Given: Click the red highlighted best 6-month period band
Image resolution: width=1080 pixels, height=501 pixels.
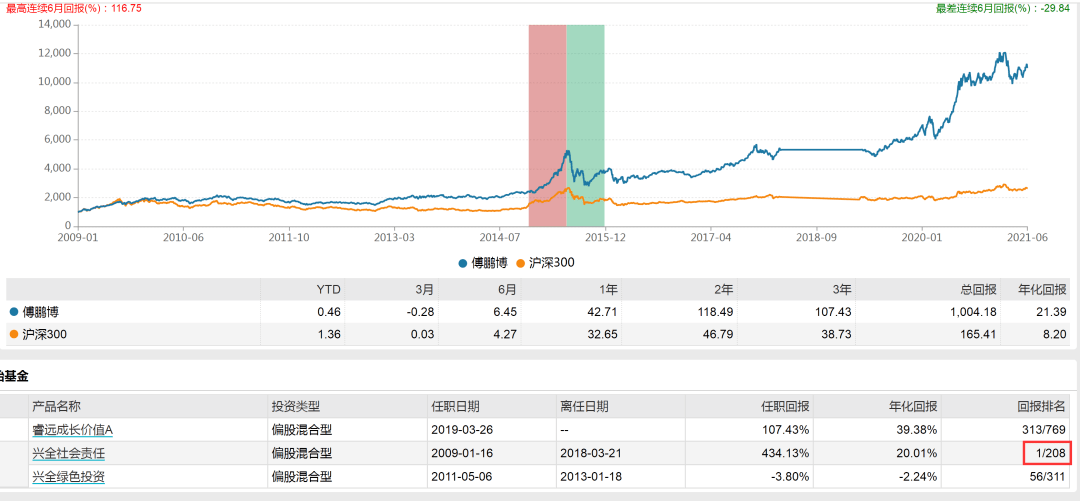Looking at the screenshot, I should (547, 125).
